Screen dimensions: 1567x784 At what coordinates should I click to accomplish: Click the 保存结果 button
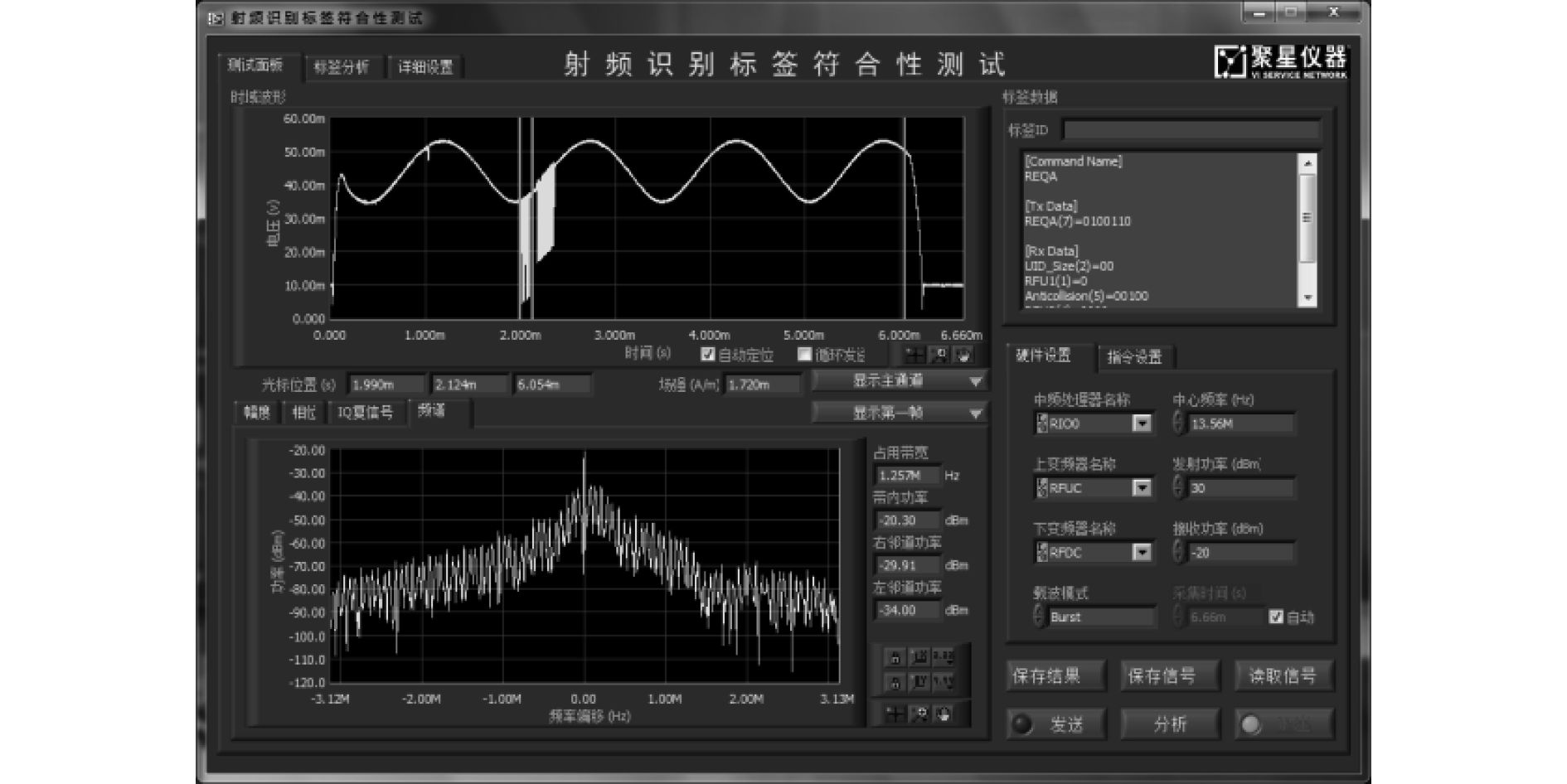pyautogui.click(x=1055, y=676)
